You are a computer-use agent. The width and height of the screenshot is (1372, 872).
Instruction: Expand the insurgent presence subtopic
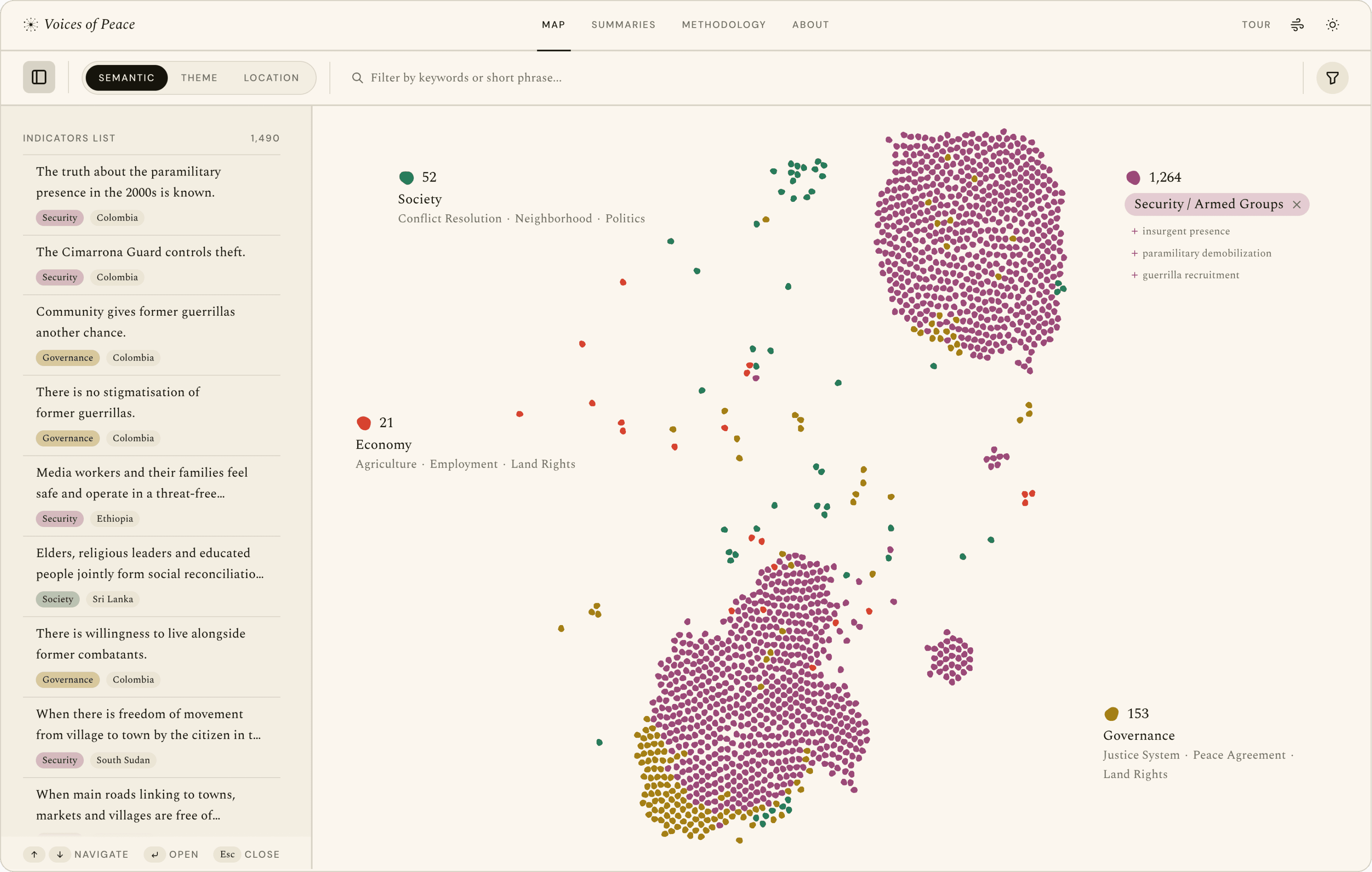(x=1180, y=231)
